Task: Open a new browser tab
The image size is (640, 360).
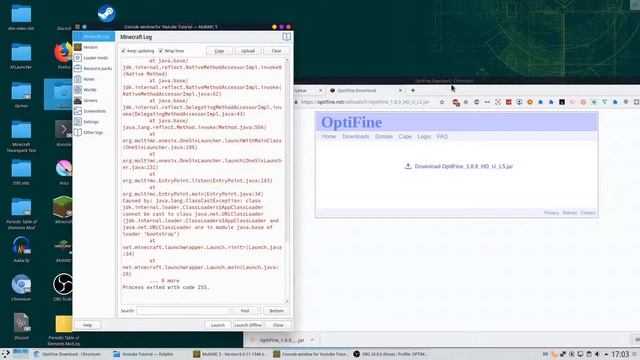Action: (413, 90)
